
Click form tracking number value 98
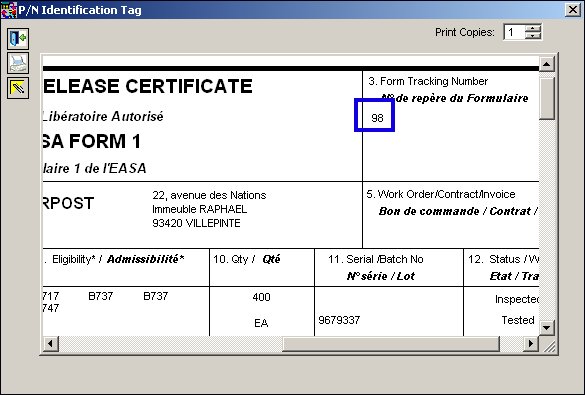tap(377, 118)
